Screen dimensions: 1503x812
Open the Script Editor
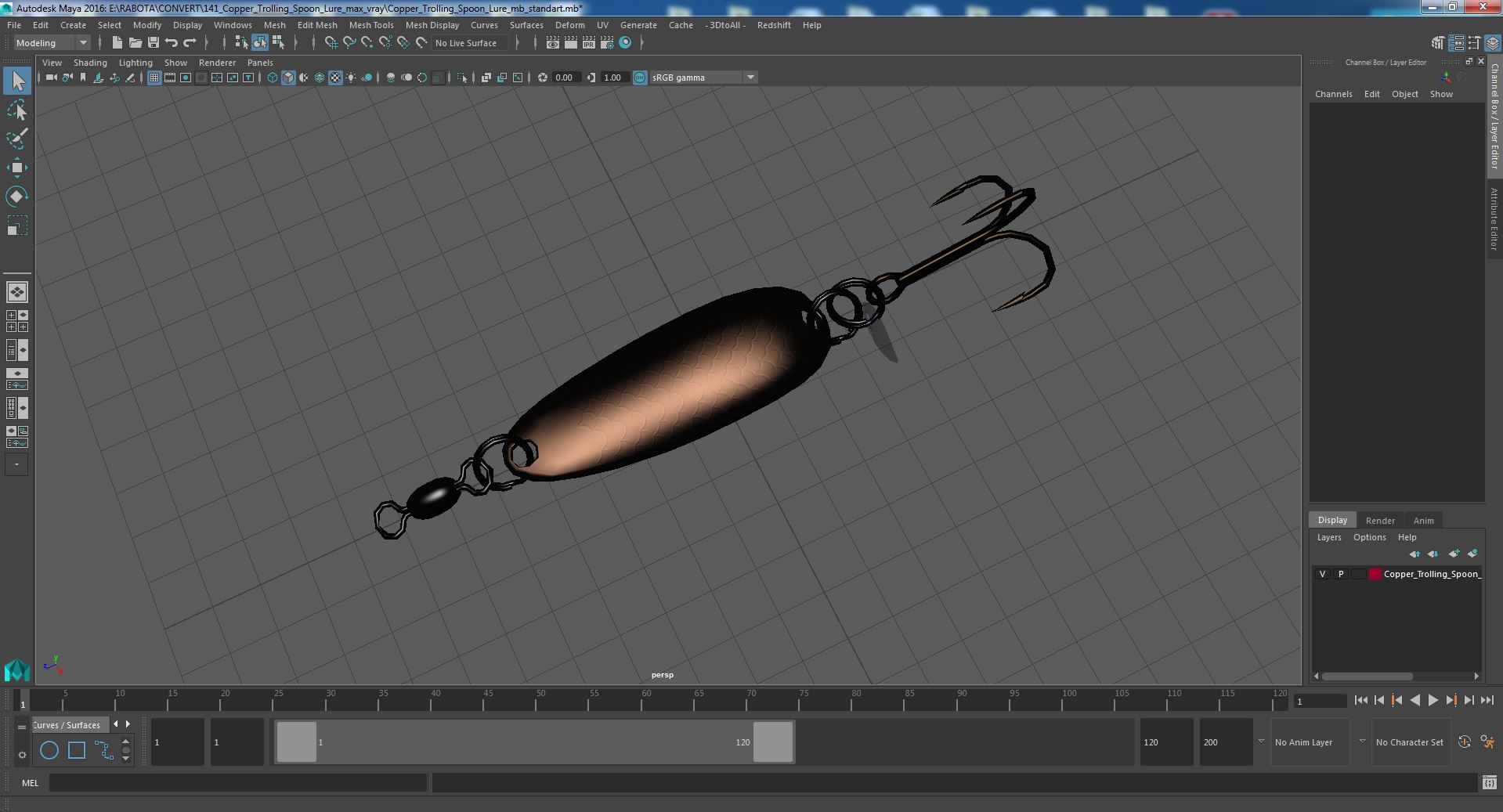tap(1489, 782)
